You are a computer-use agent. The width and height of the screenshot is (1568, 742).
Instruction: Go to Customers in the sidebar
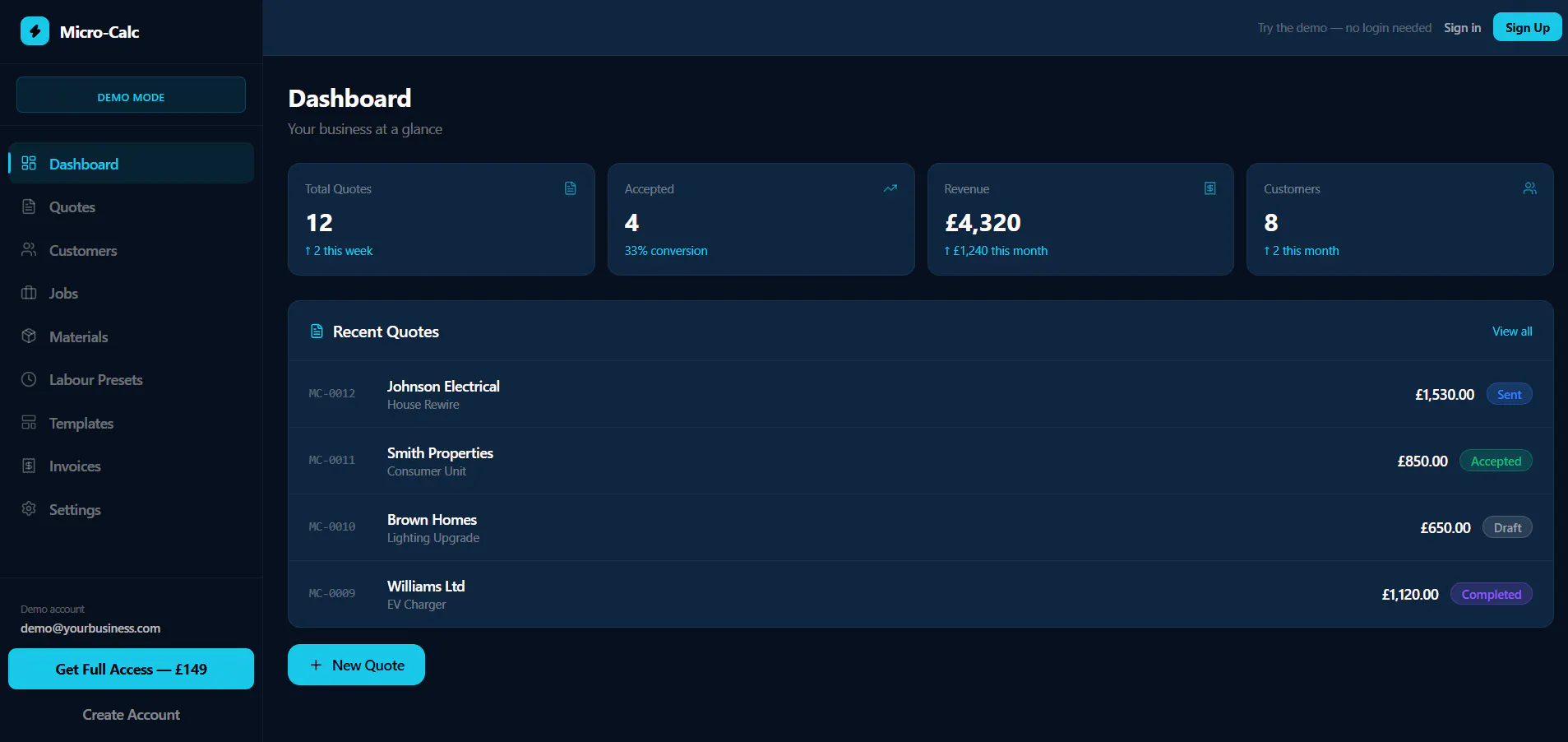tap(132, 250)
